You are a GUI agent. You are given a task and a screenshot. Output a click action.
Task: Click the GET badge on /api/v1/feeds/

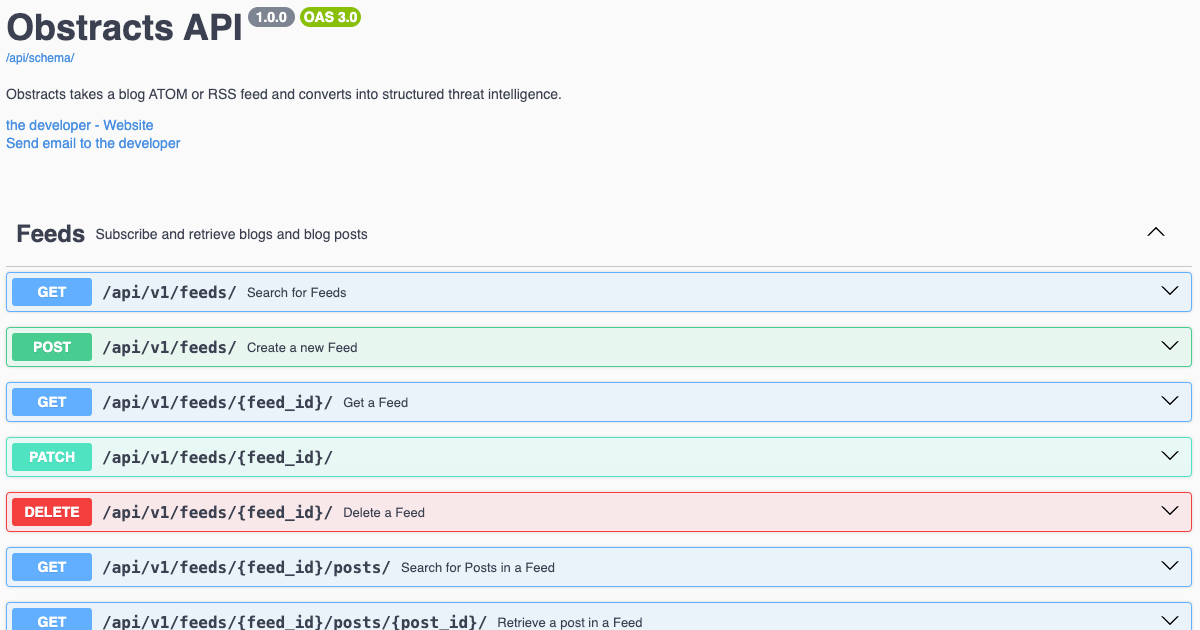pyautogui.click(x=51, y=292)
